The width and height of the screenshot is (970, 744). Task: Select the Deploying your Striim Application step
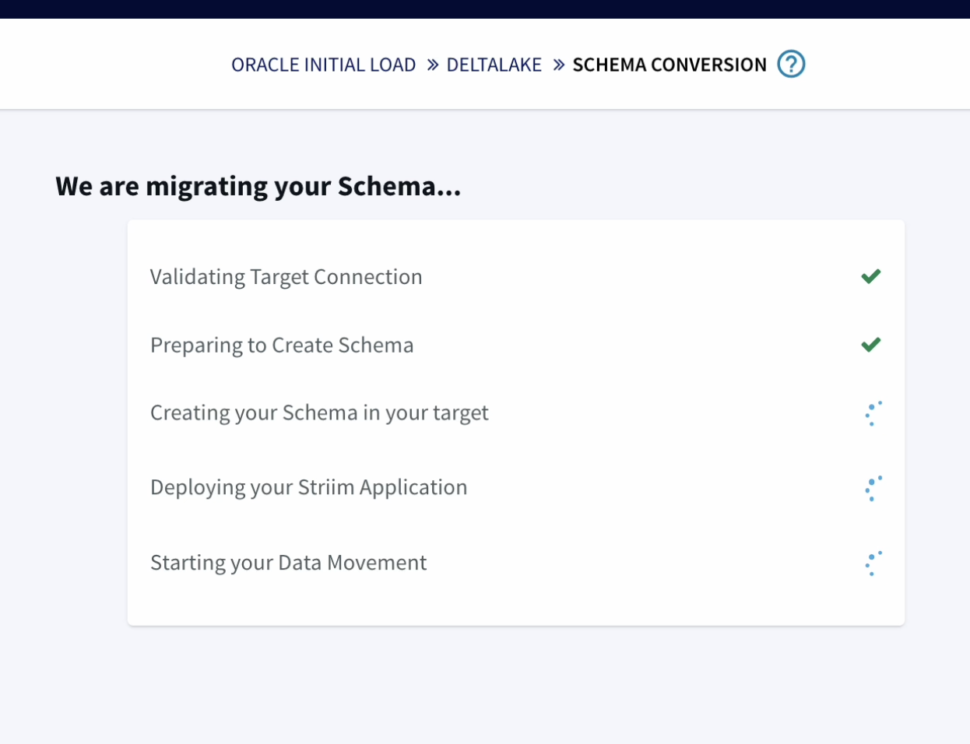(x=308, y=488)
